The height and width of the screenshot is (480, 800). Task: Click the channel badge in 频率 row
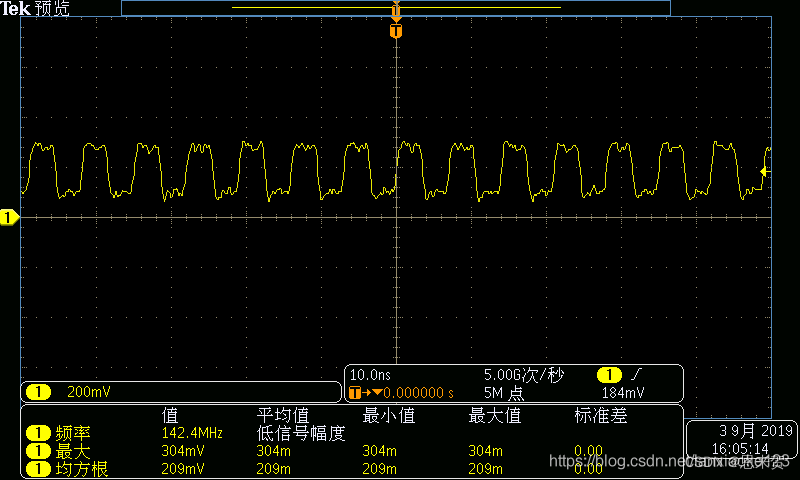[38, 433]
